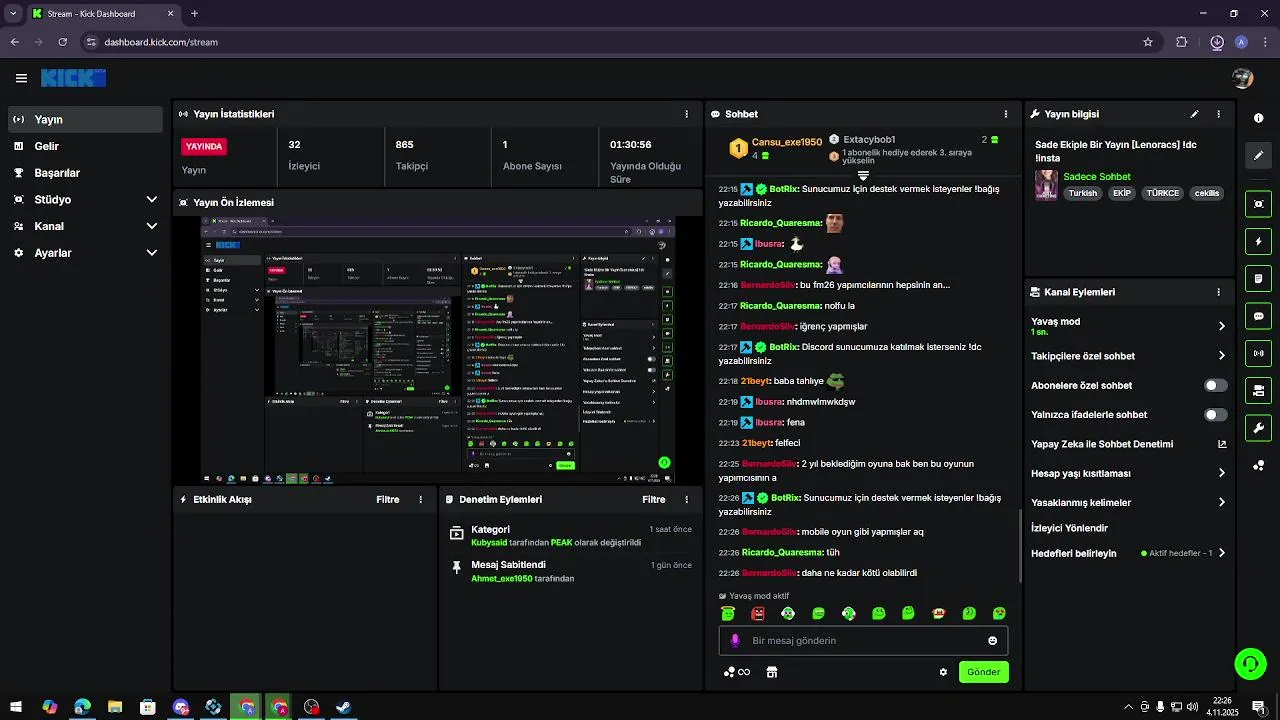This screenshot has height=720, width=1280.
Task: Click the Kubysaid username in moderation log
Action: [x=489, y=542]
